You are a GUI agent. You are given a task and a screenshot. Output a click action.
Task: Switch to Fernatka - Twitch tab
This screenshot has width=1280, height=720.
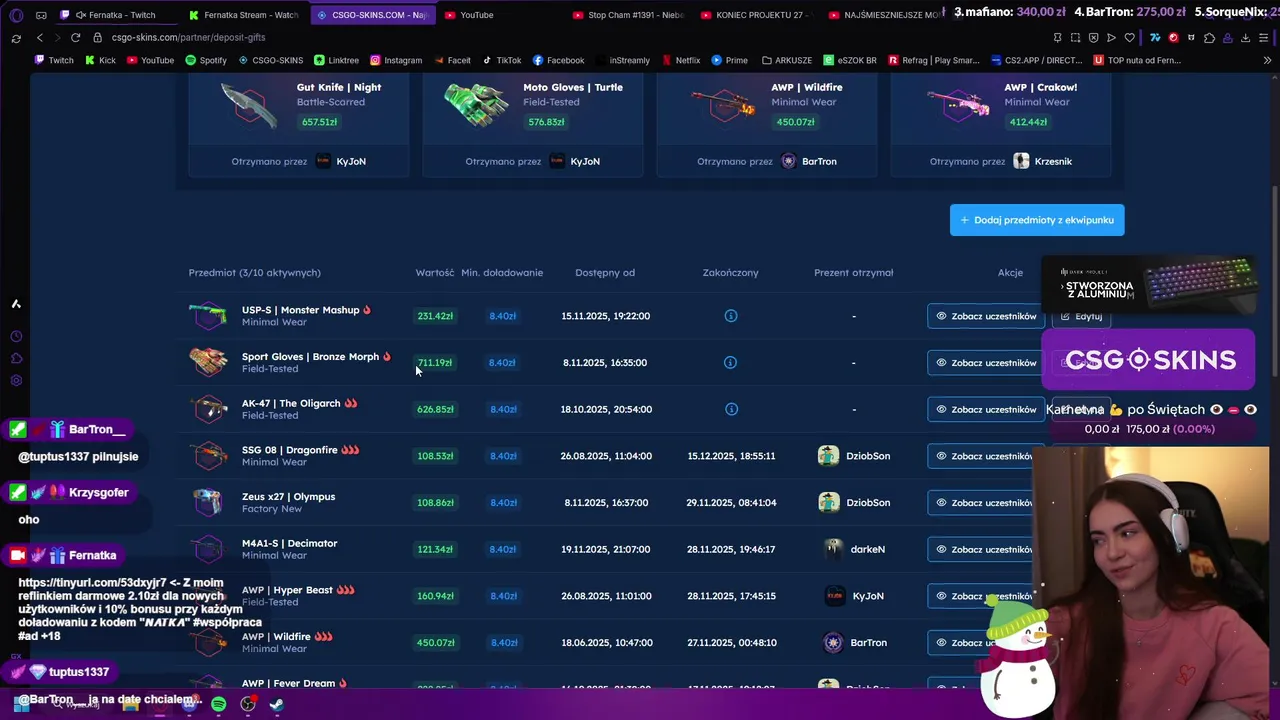[x=115, y=15]
